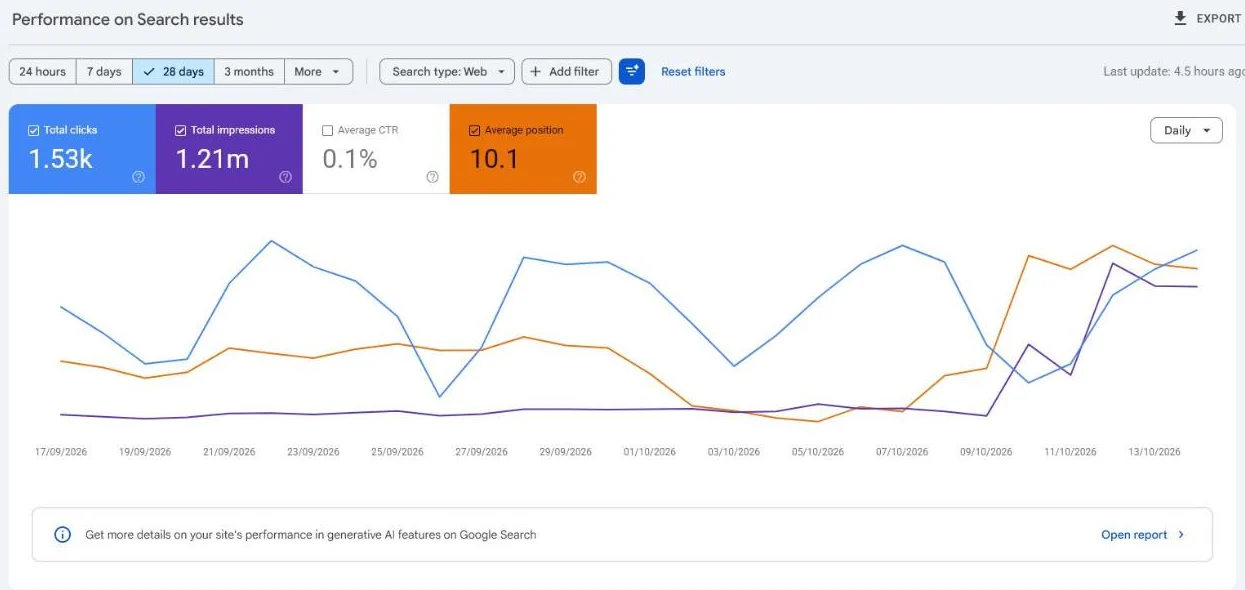Click the 17/09/2026 axis date label

[x=61, y=452]
